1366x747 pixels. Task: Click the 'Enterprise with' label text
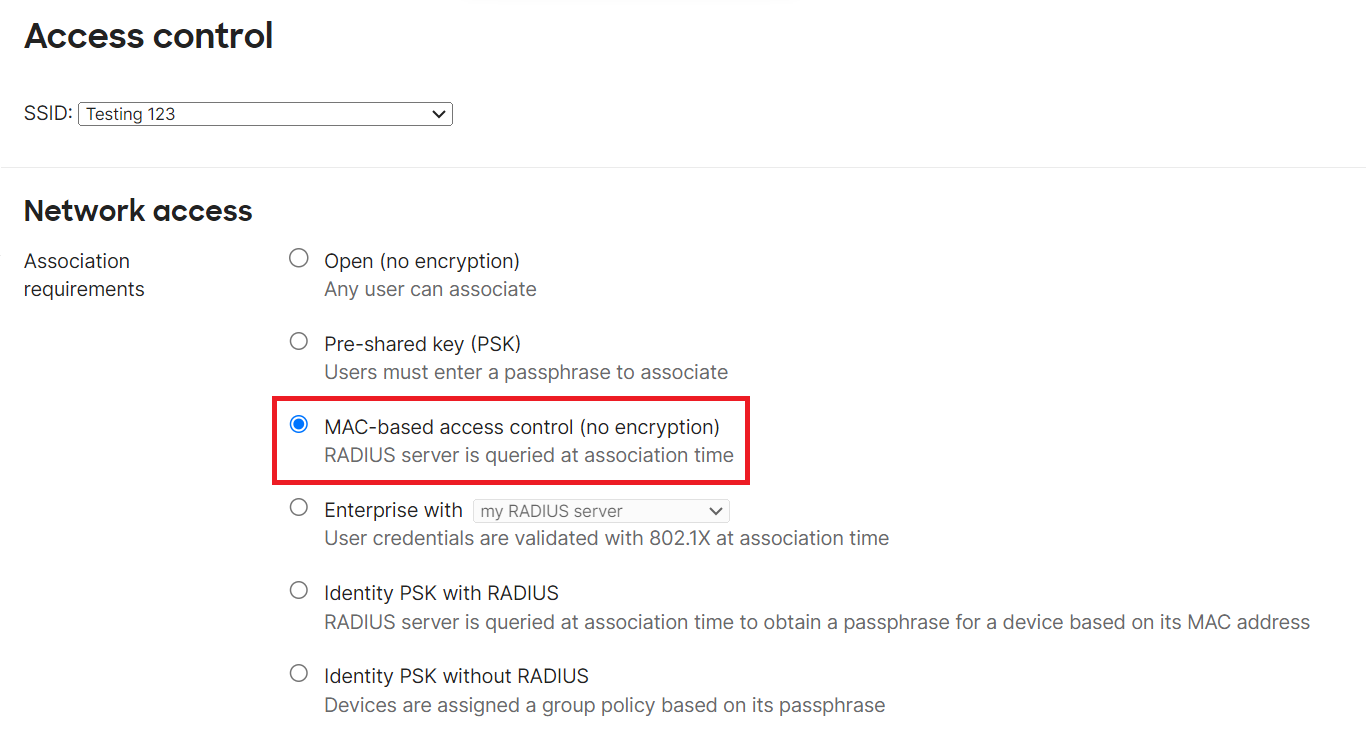click(x=393, y=510)
